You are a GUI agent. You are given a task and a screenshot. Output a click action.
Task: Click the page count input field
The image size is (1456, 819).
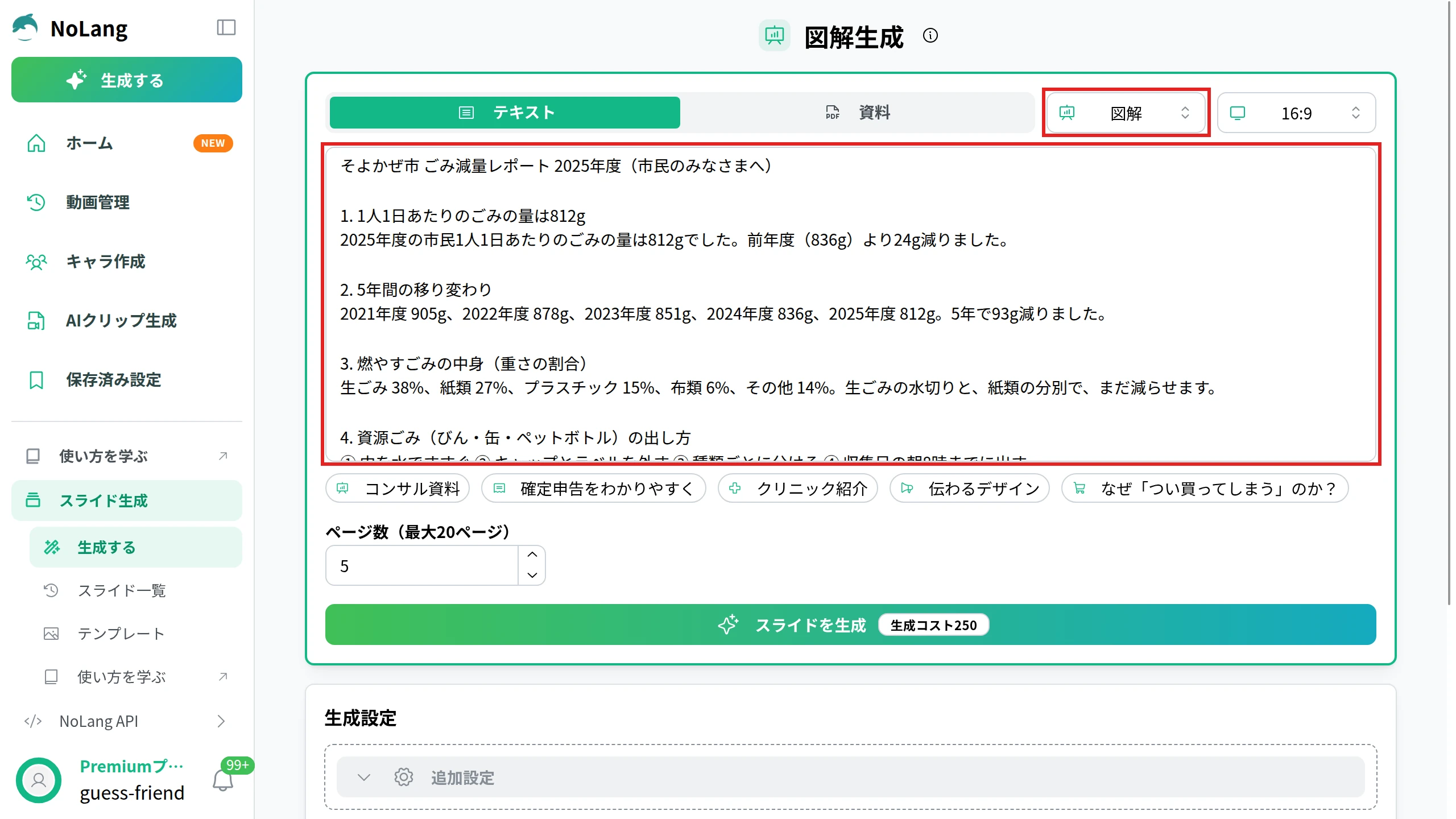422,566
